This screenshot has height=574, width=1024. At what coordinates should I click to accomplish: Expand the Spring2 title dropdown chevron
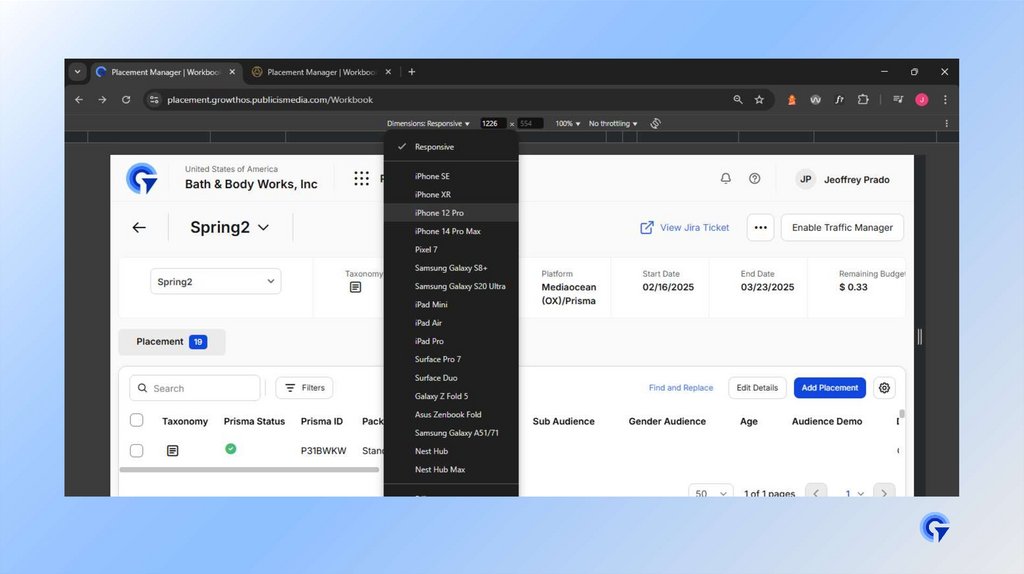tap(263, 227)
